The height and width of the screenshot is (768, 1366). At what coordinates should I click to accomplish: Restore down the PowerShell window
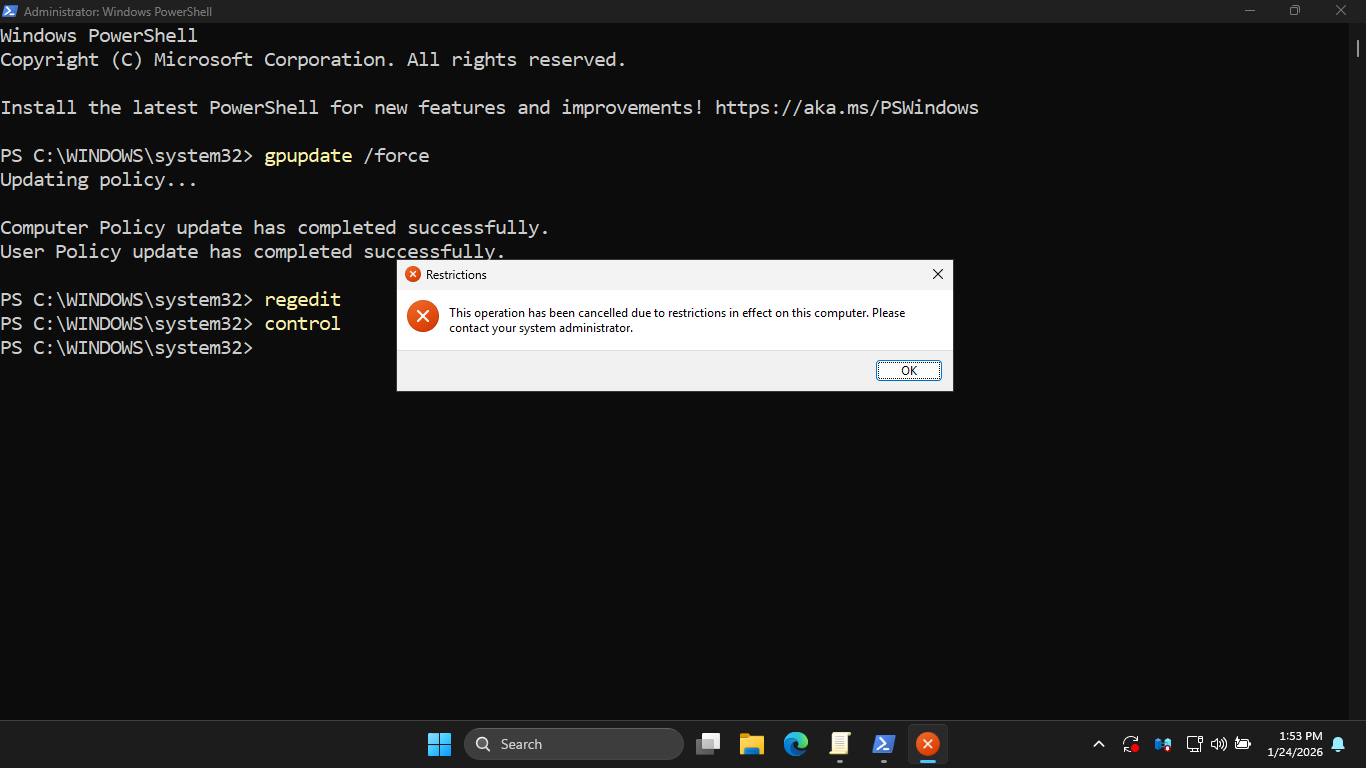coord(1295,11)
